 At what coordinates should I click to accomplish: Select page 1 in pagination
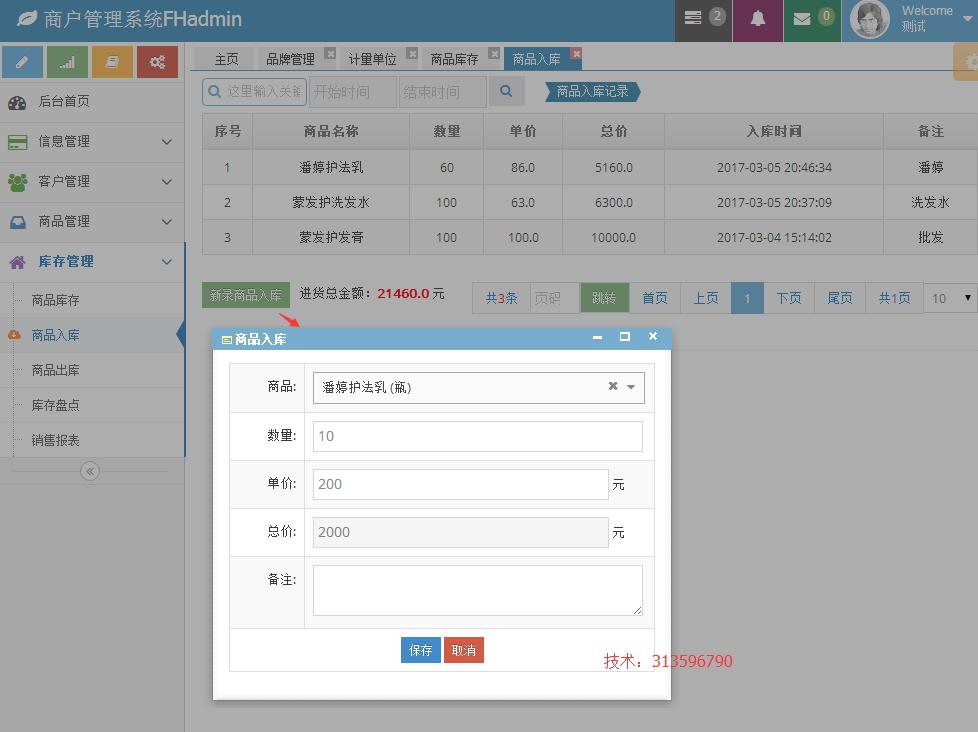[747, 298]
